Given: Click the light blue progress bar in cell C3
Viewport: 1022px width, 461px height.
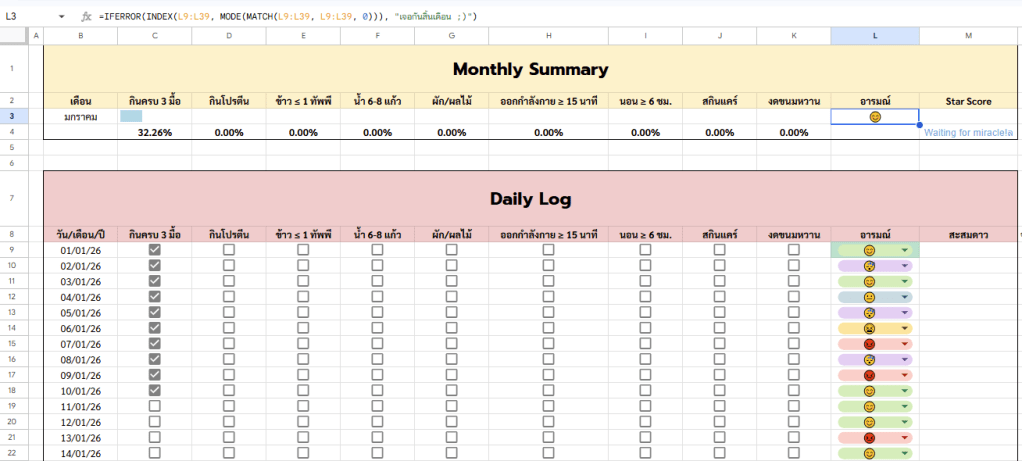Looking at the screenshot, I should (131, 117).
